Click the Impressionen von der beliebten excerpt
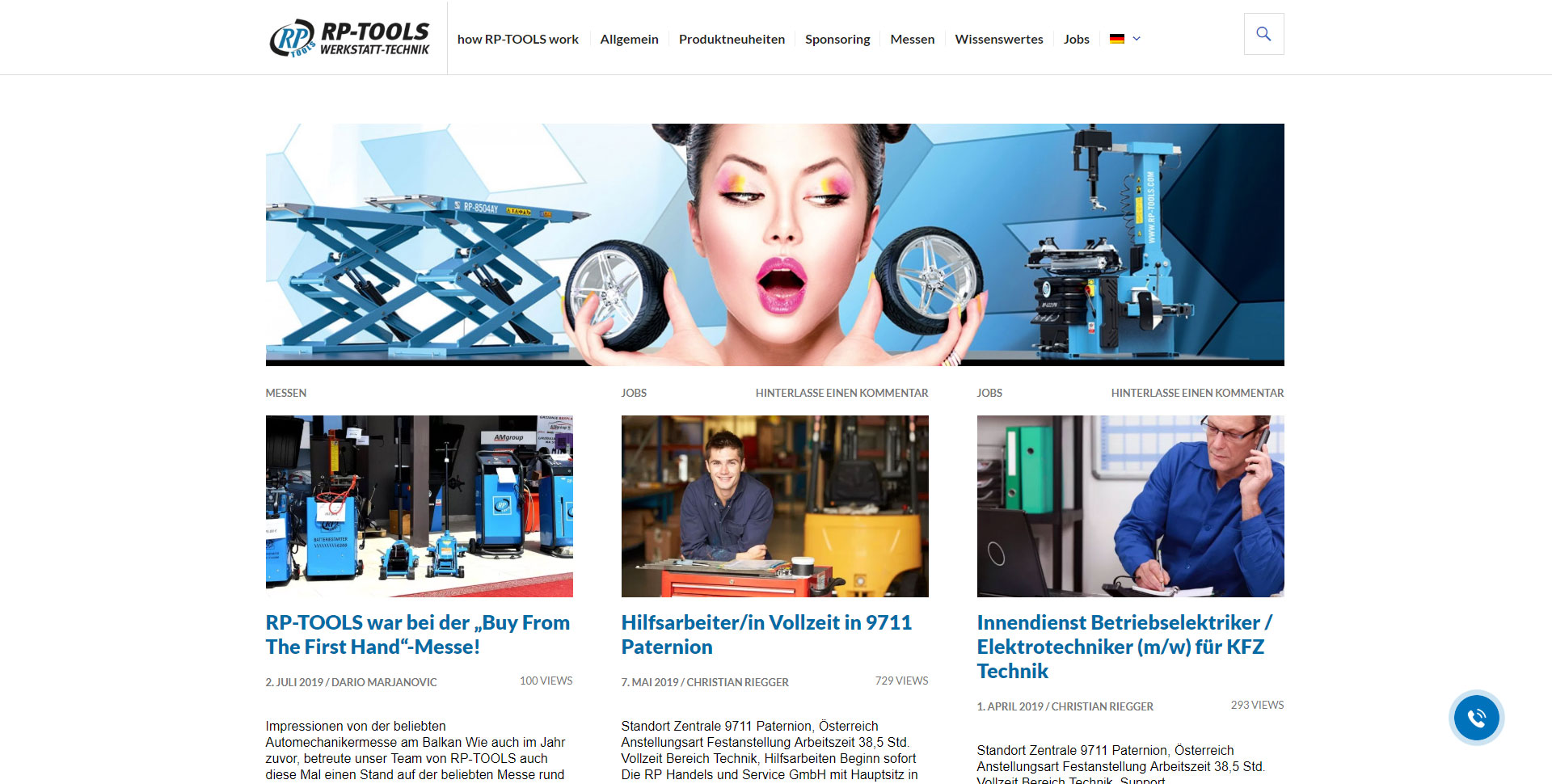 (415, 750)
